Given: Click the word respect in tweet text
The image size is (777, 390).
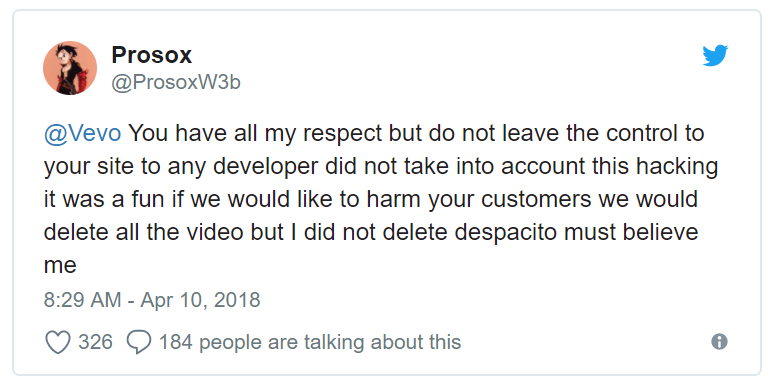Looking at the screenshot, I should [342, 134].
